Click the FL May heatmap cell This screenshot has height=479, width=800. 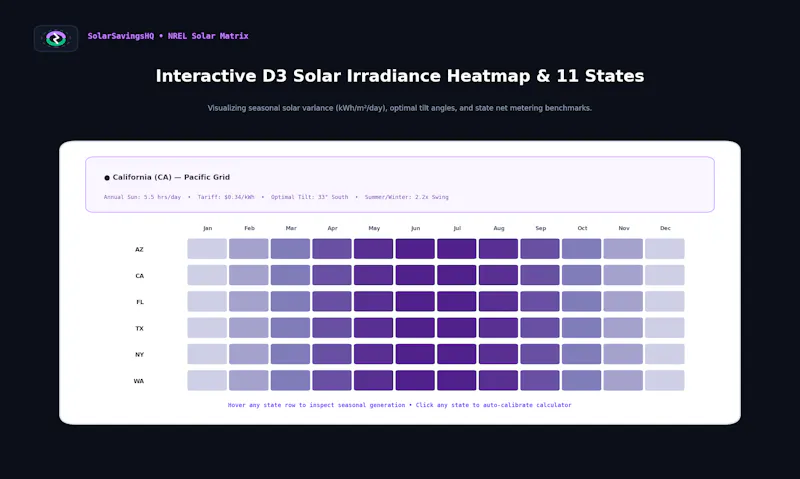[x=373, y=301]
